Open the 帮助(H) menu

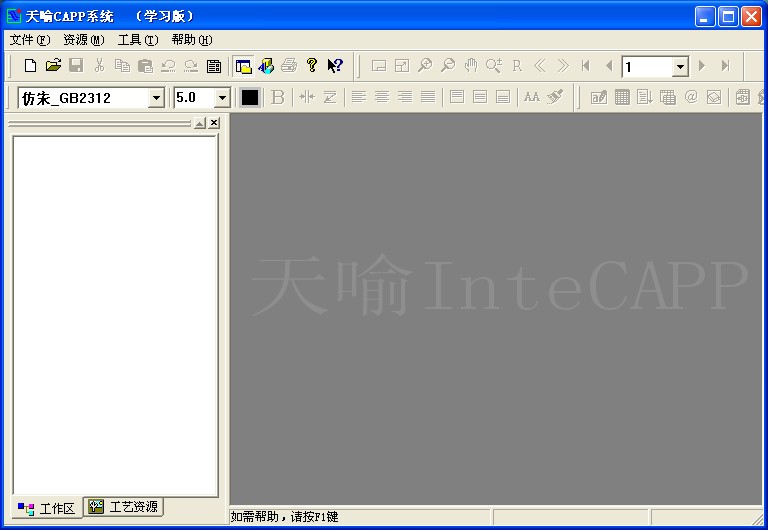pyautogui.click(x=192, y=40)
